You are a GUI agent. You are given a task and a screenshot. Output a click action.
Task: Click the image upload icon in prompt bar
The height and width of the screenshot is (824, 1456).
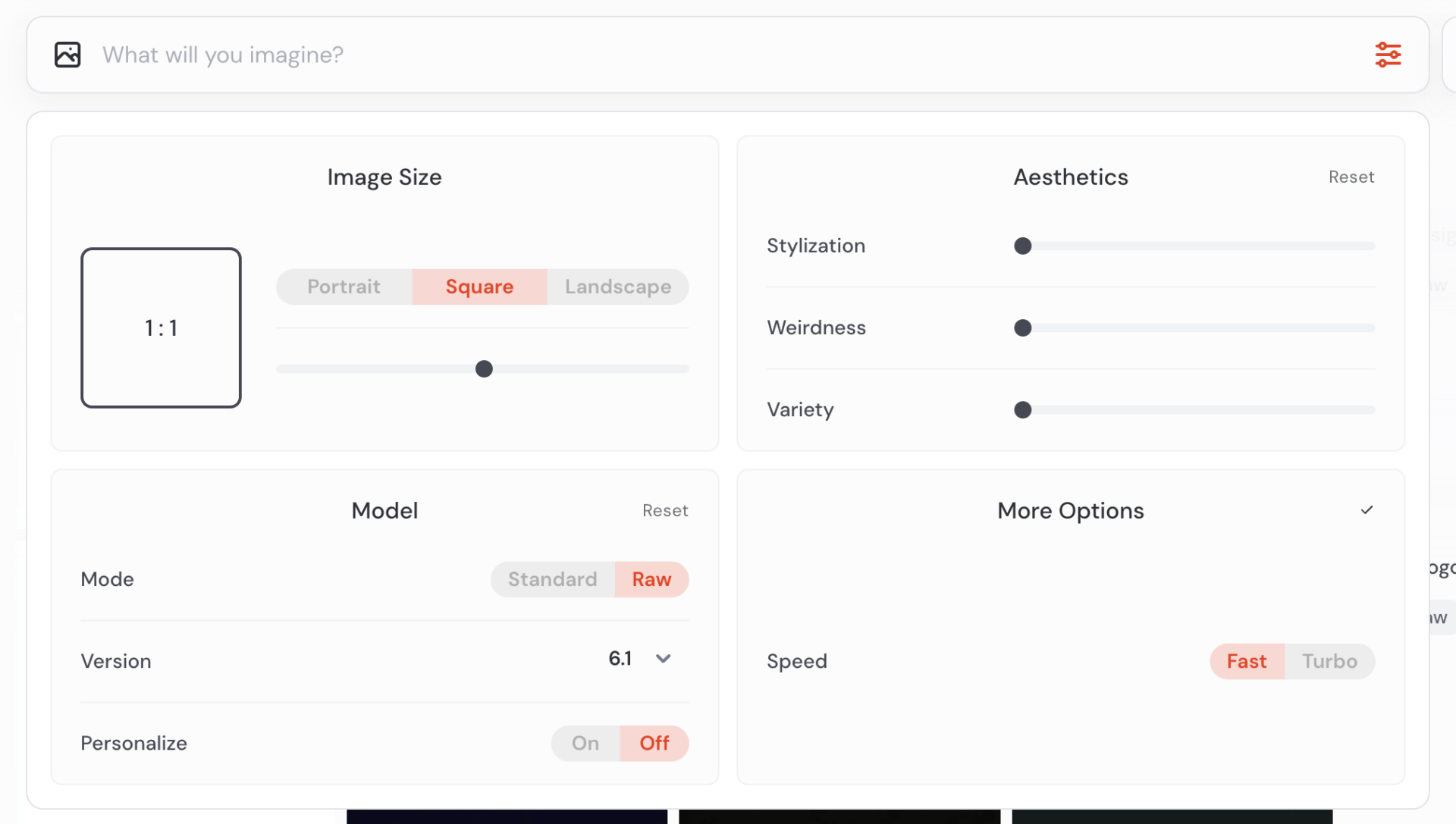click(x=67, y=55)
